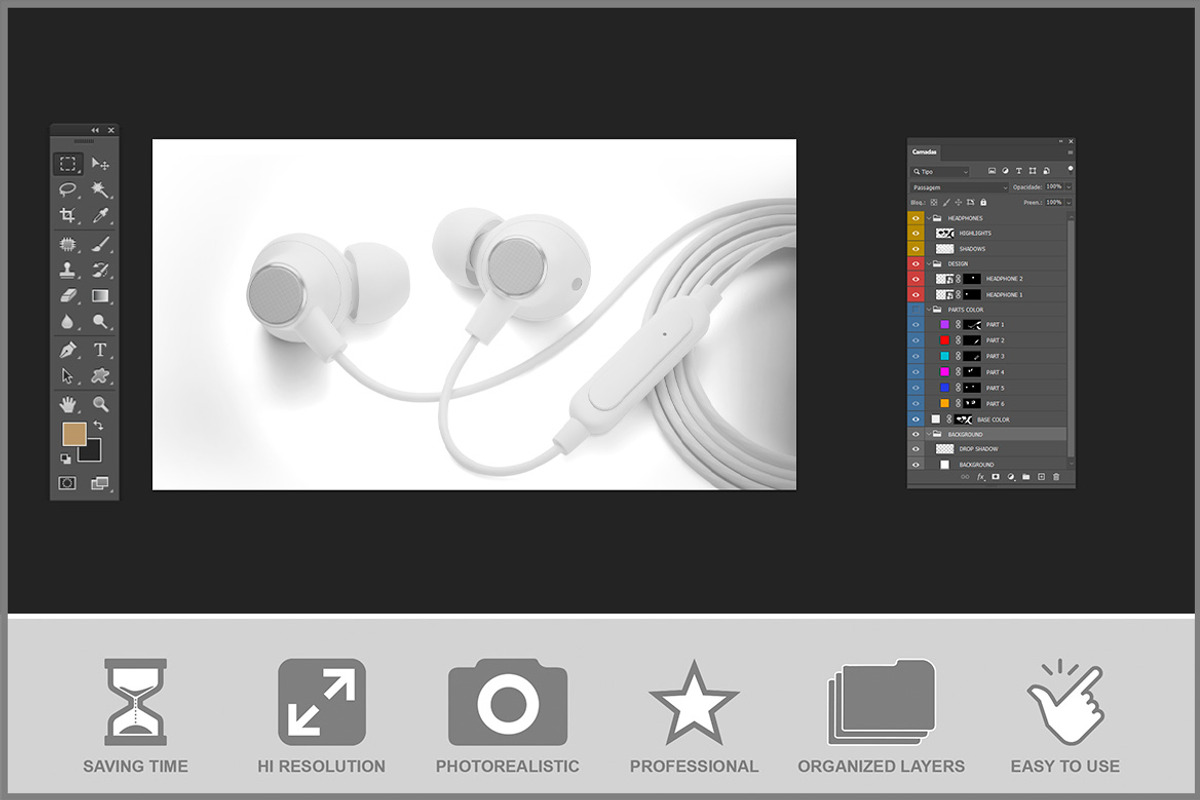
Task: Select the Eyedropper tool
Action: [x=100, y=215]
